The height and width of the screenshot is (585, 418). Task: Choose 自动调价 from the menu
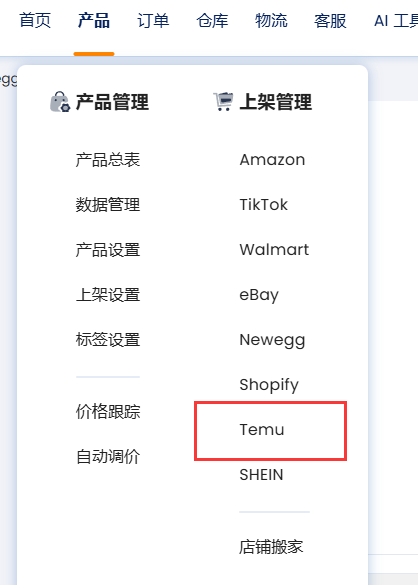coord(108,457)
